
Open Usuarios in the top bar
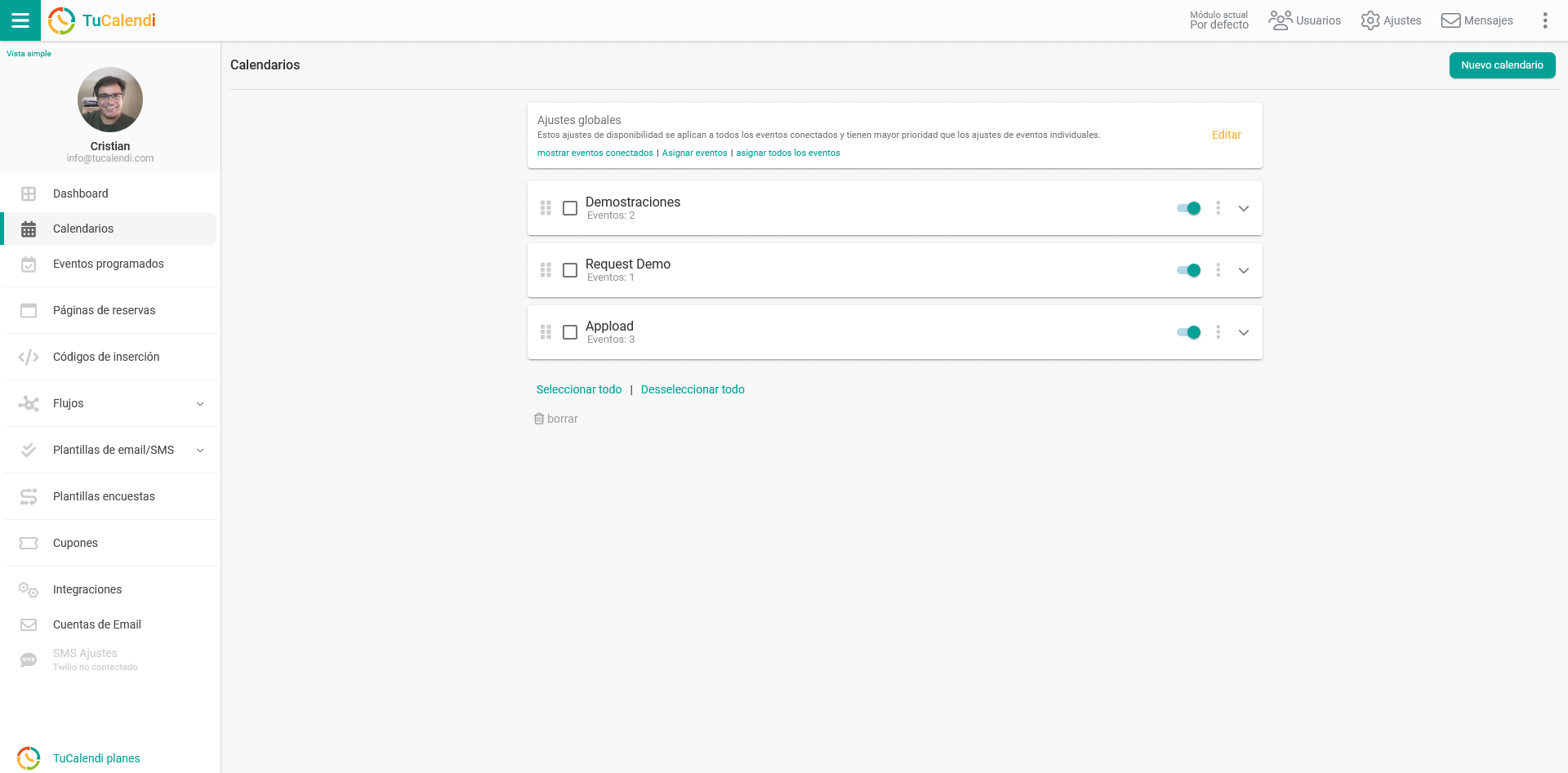tap(1304, 20)
